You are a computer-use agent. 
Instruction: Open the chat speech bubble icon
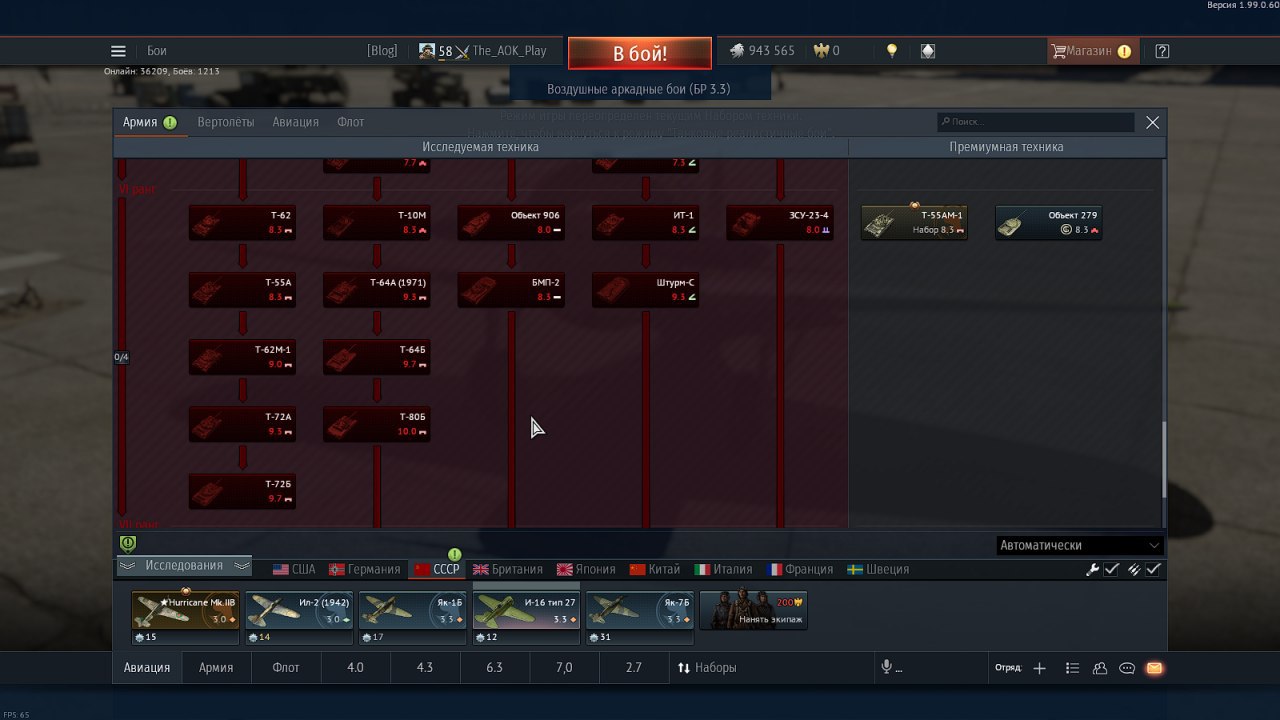click(1127, 668)
